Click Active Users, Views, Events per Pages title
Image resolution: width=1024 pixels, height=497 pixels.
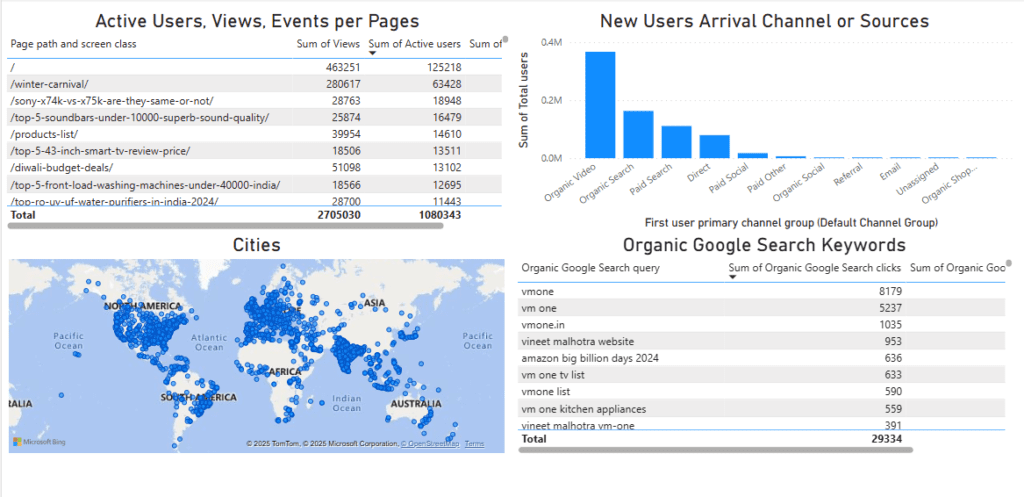tap(257, 21)
